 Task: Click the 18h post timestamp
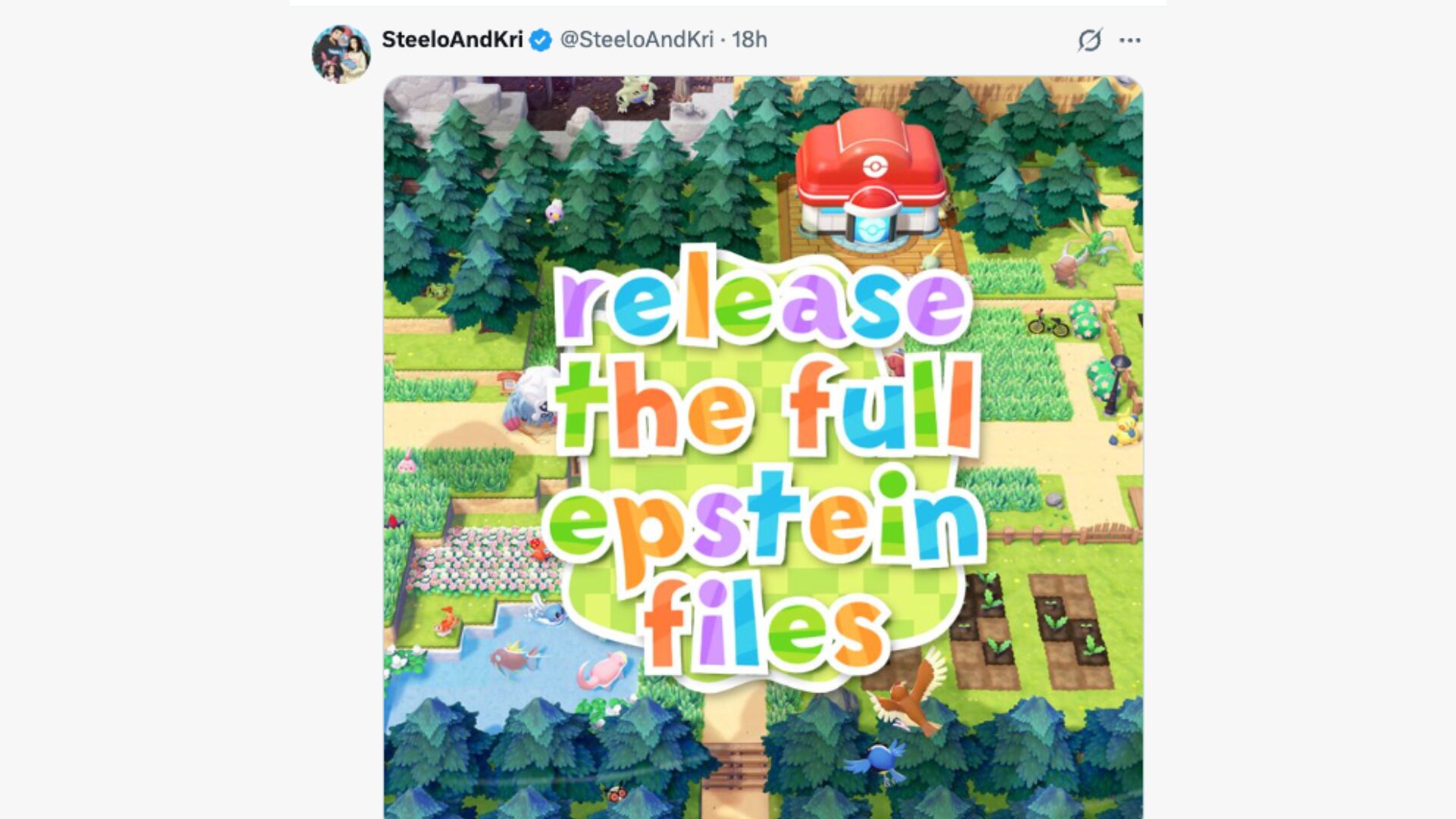(749, 39)
